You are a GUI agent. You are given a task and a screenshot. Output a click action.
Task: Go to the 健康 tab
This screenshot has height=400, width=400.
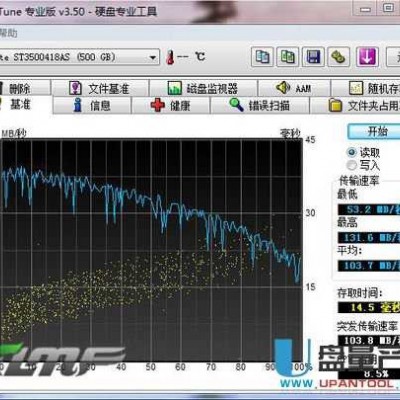171,105
